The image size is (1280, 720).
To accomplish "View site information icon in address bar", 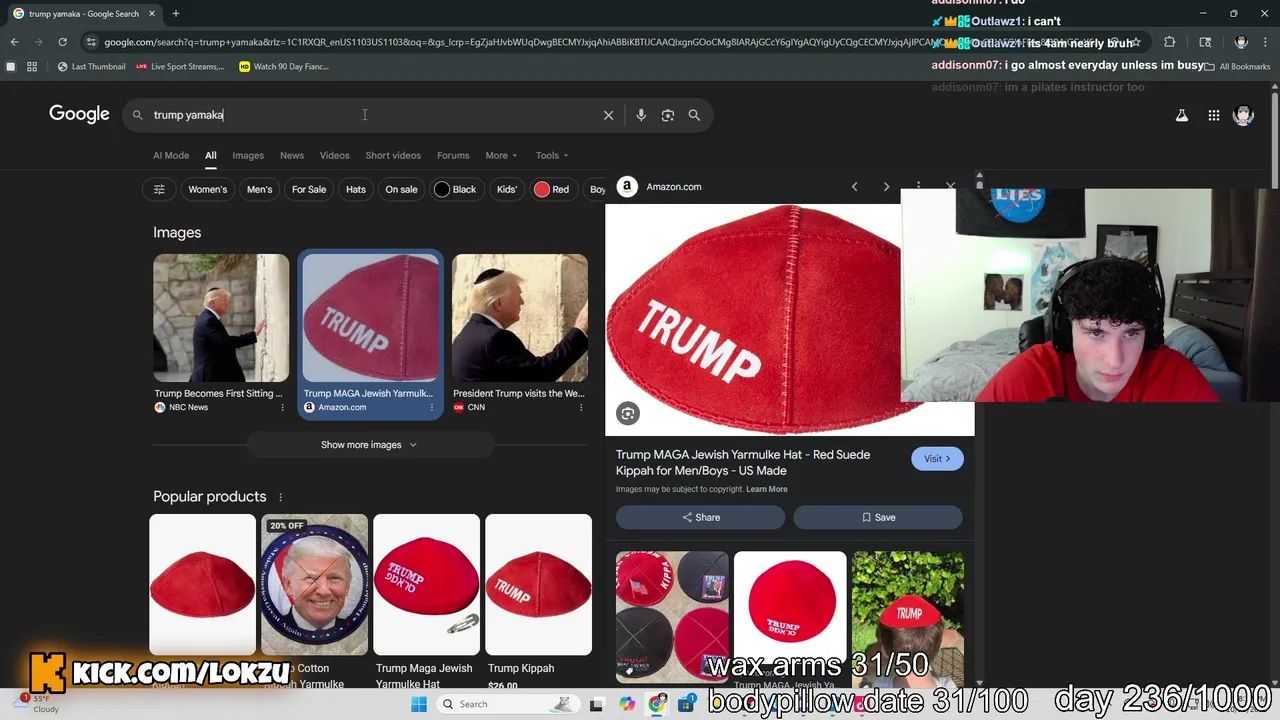I will click(91, 42).
